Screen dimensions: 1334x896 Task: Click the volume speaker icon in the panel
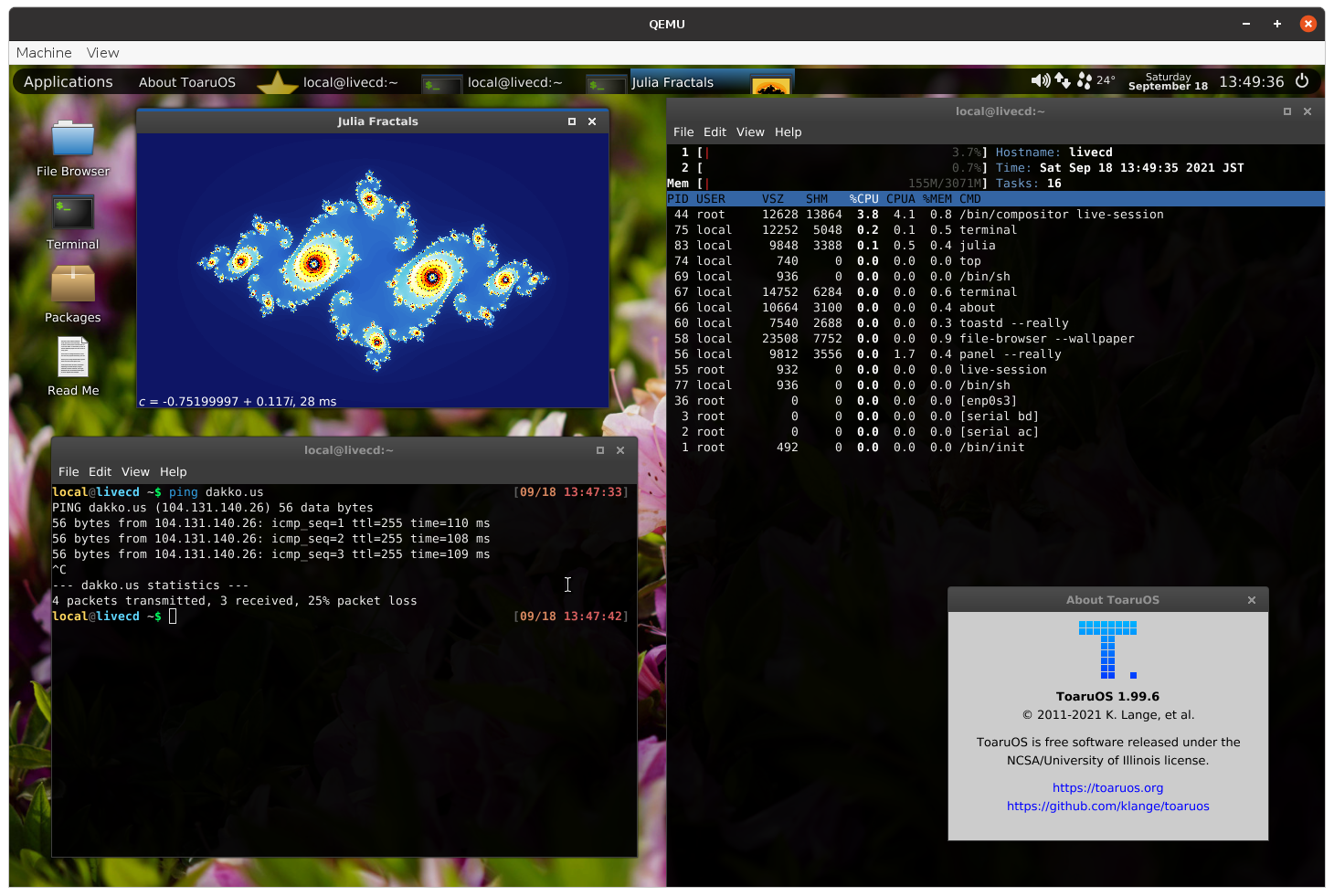[x=1041, y=80]
